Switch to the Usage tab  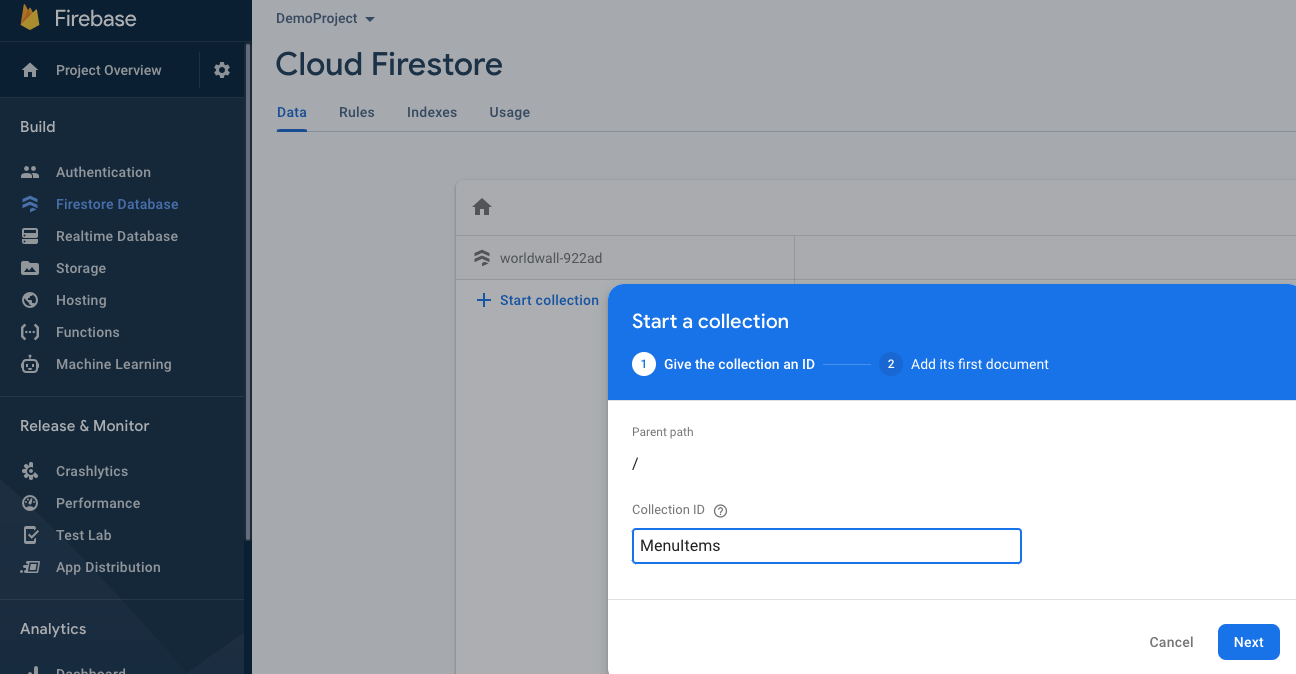[x=510, y=112]
